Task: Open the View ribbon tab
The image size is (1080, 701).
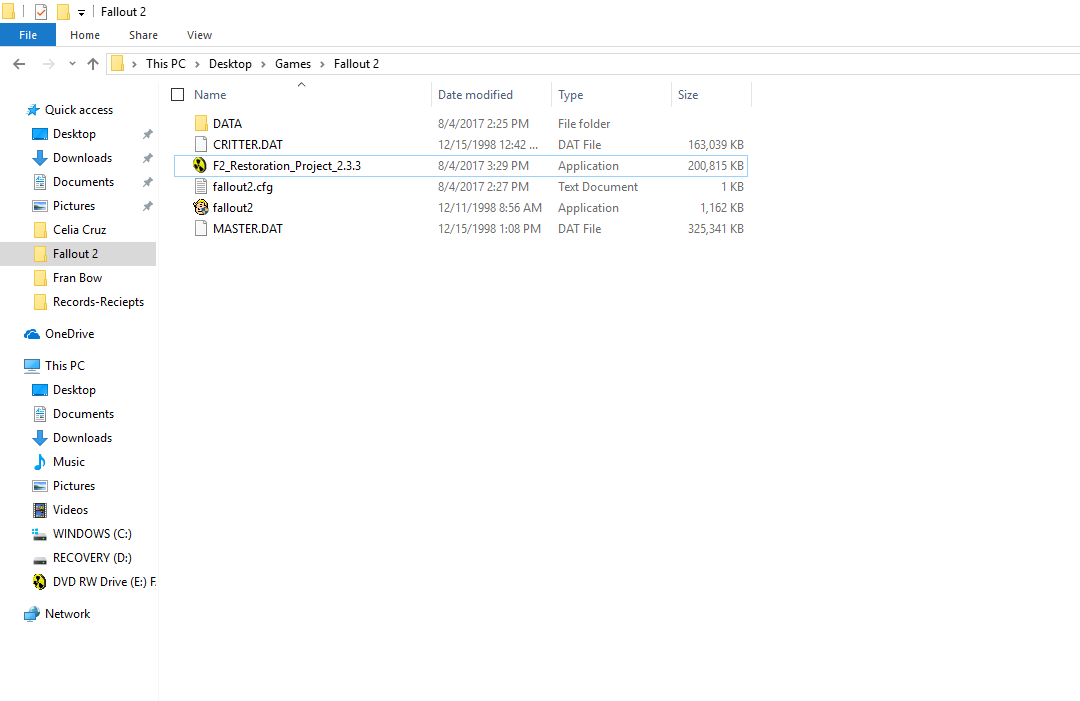Action: [199, 35]
